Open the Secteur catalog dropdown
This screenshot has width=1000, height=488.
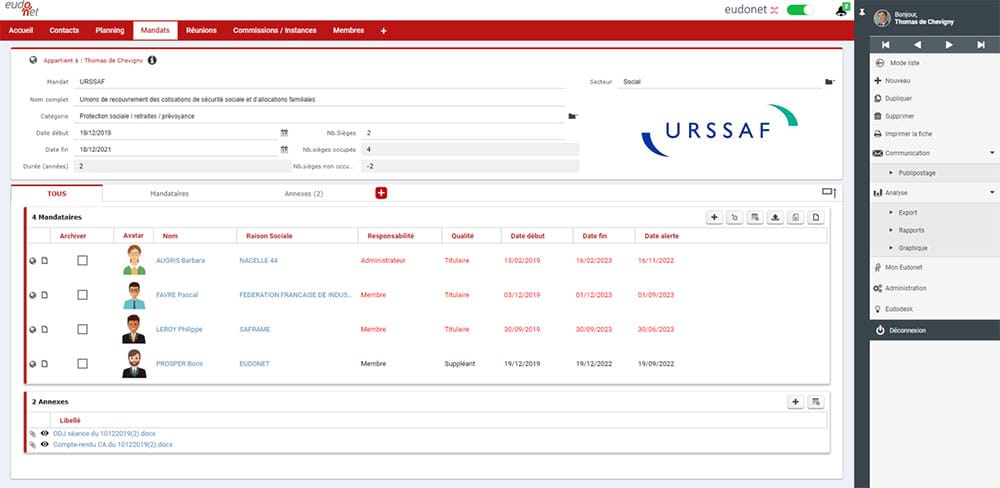tap(829, 82)
